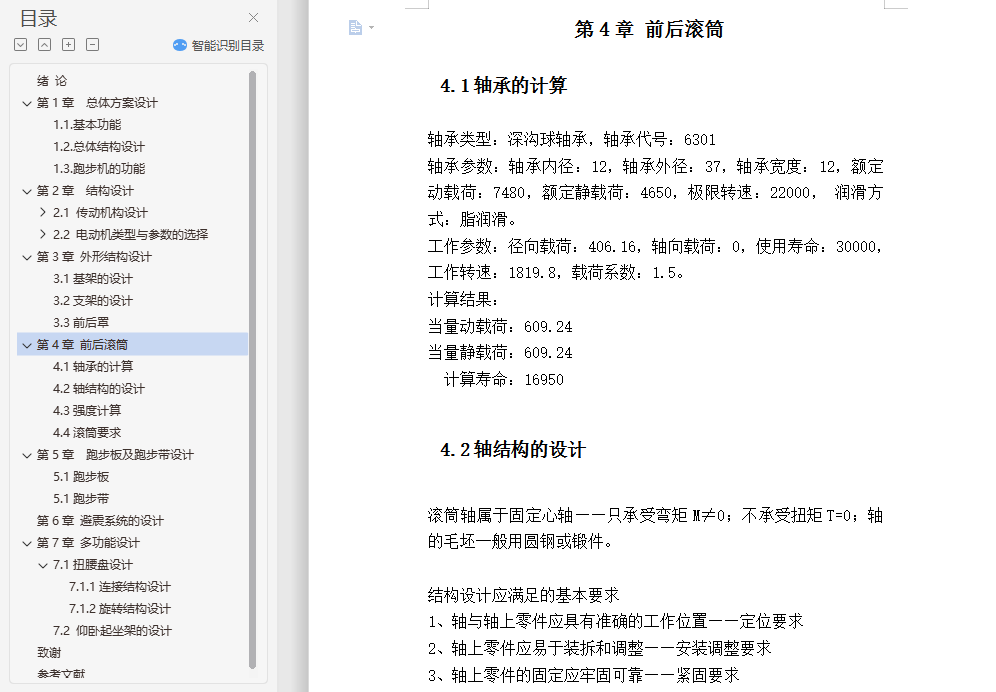Click the line 当量静载荷：609.24

[x=500, y=353]
